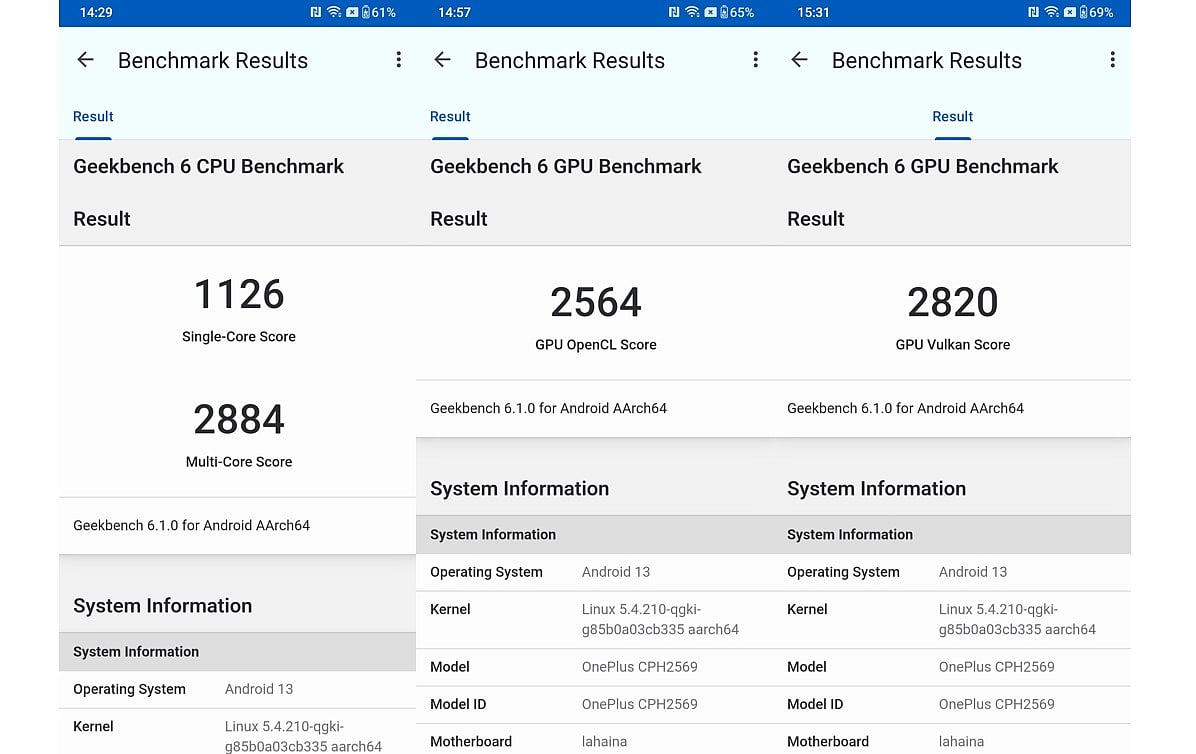Tap the 1126 Single-Core Score
Viewport: 1196px width, 754px height.
click(239, 294)
